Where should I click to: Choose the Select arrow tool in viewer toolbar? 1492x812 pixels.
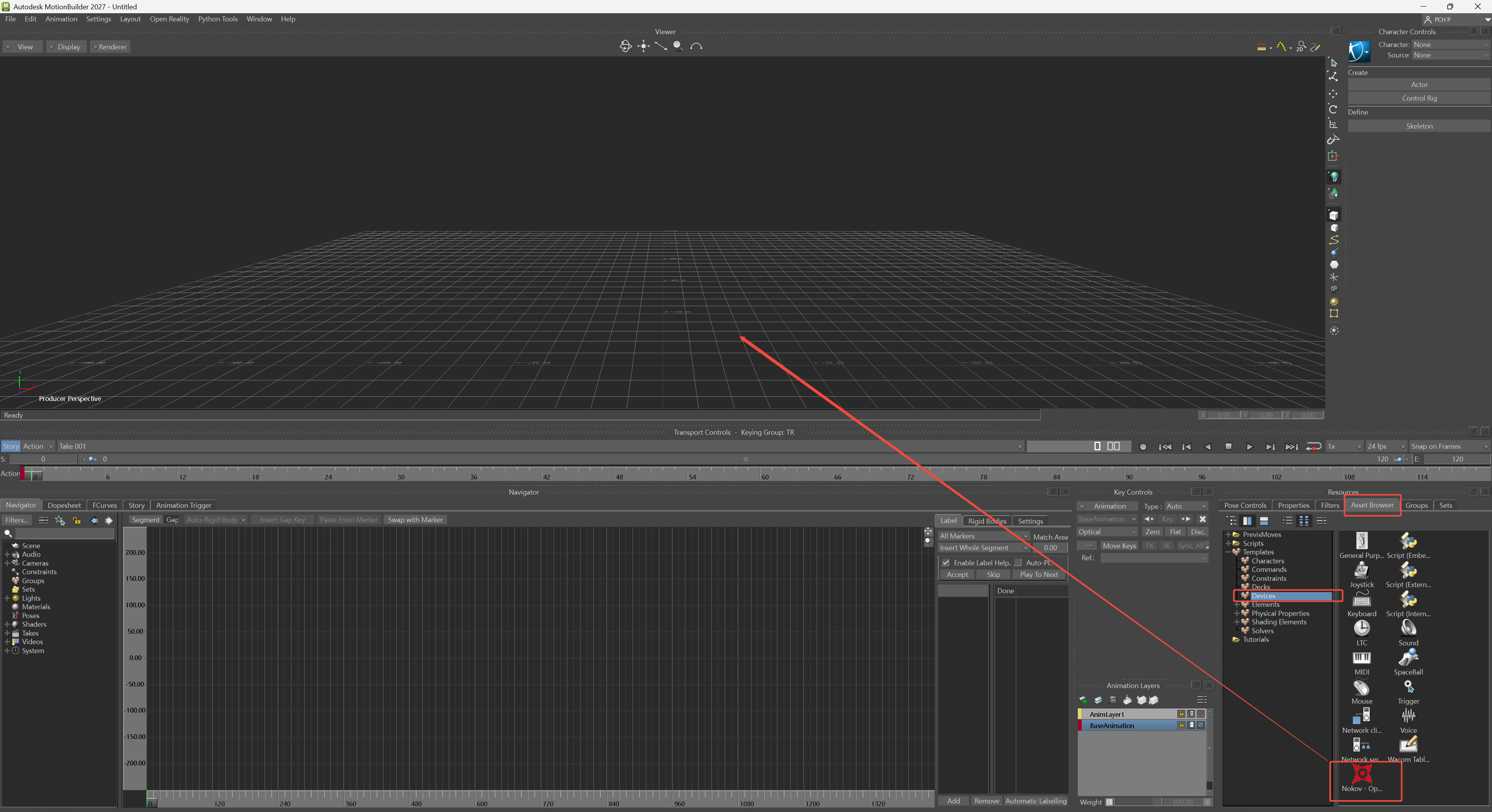pos(1333,63)
